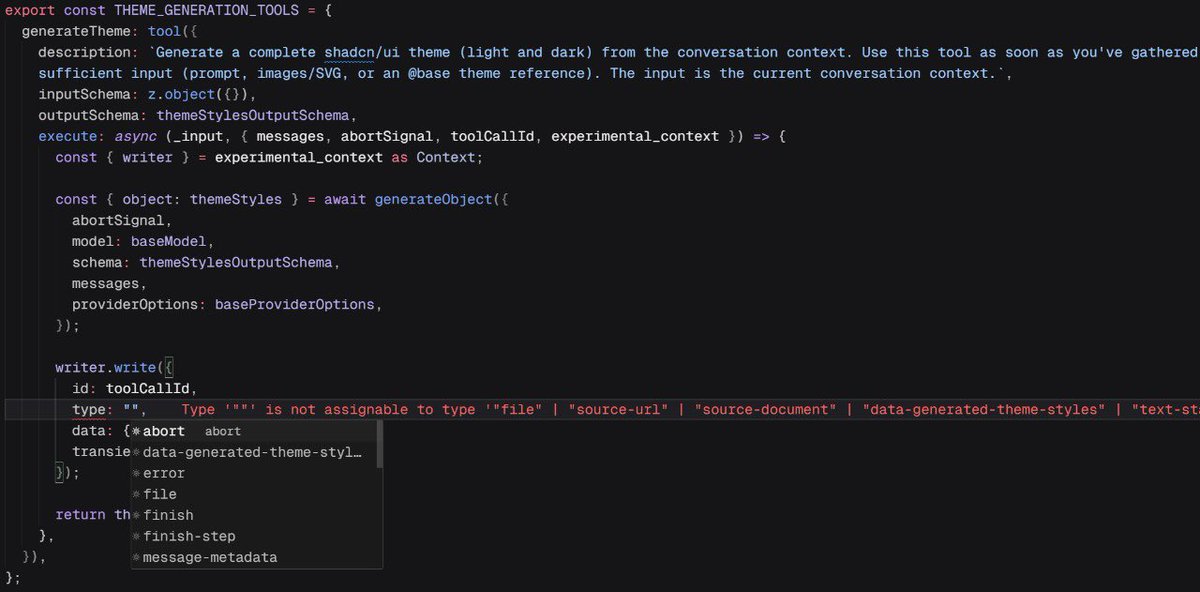
Task: Click the 'generateTheme' property key
Action: tap(75, 31)
